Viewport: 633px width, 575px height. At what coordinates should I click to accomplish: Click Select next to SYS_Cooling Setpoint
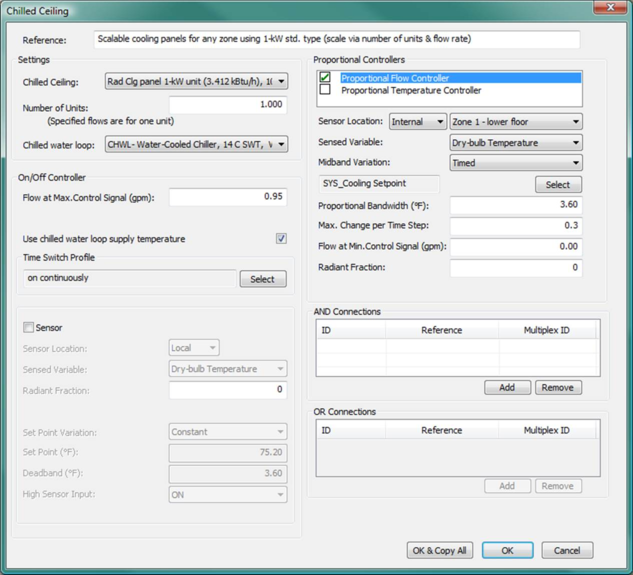[x=558, y=184]
